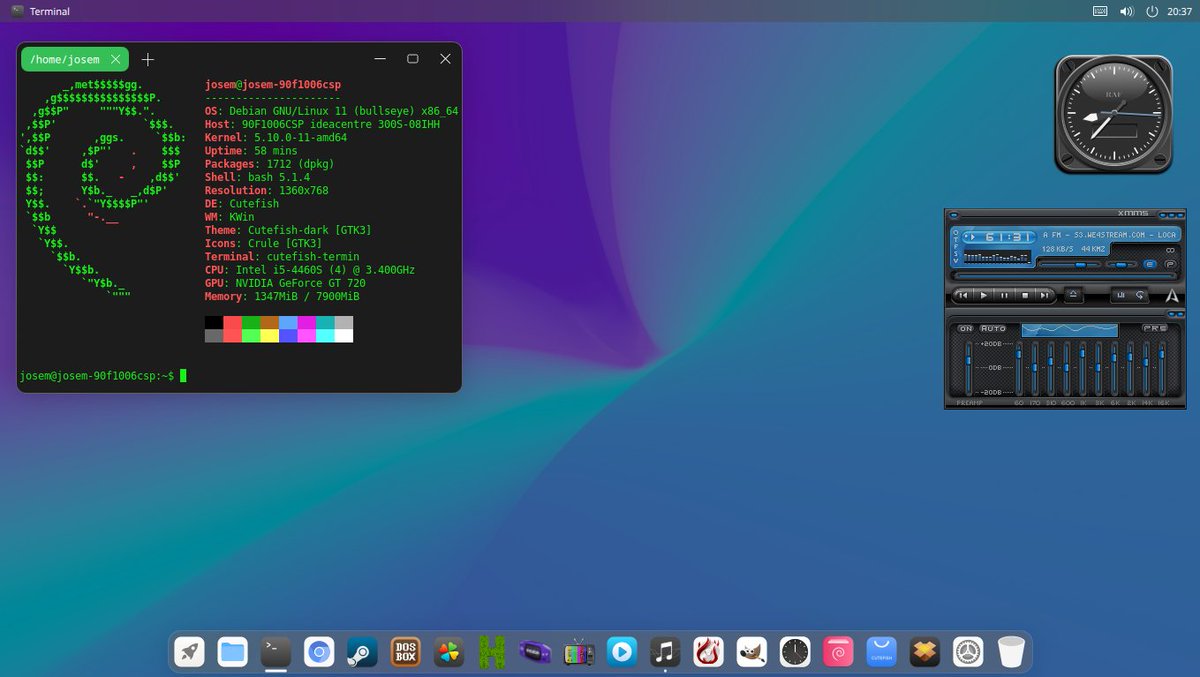1200x677 pixels.
Task: Open the Cutefish store from dock
Action: pyautogui.click(x=881, y=652)
